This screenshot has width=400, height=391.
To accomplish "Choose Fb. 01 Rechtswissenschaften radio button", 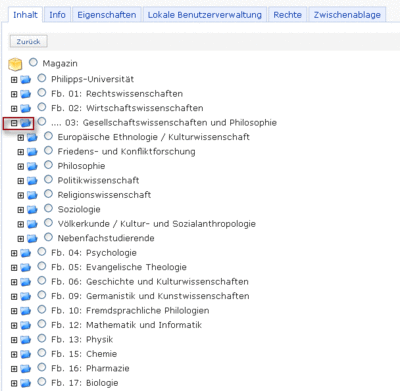I will click(x=42, y=93).
